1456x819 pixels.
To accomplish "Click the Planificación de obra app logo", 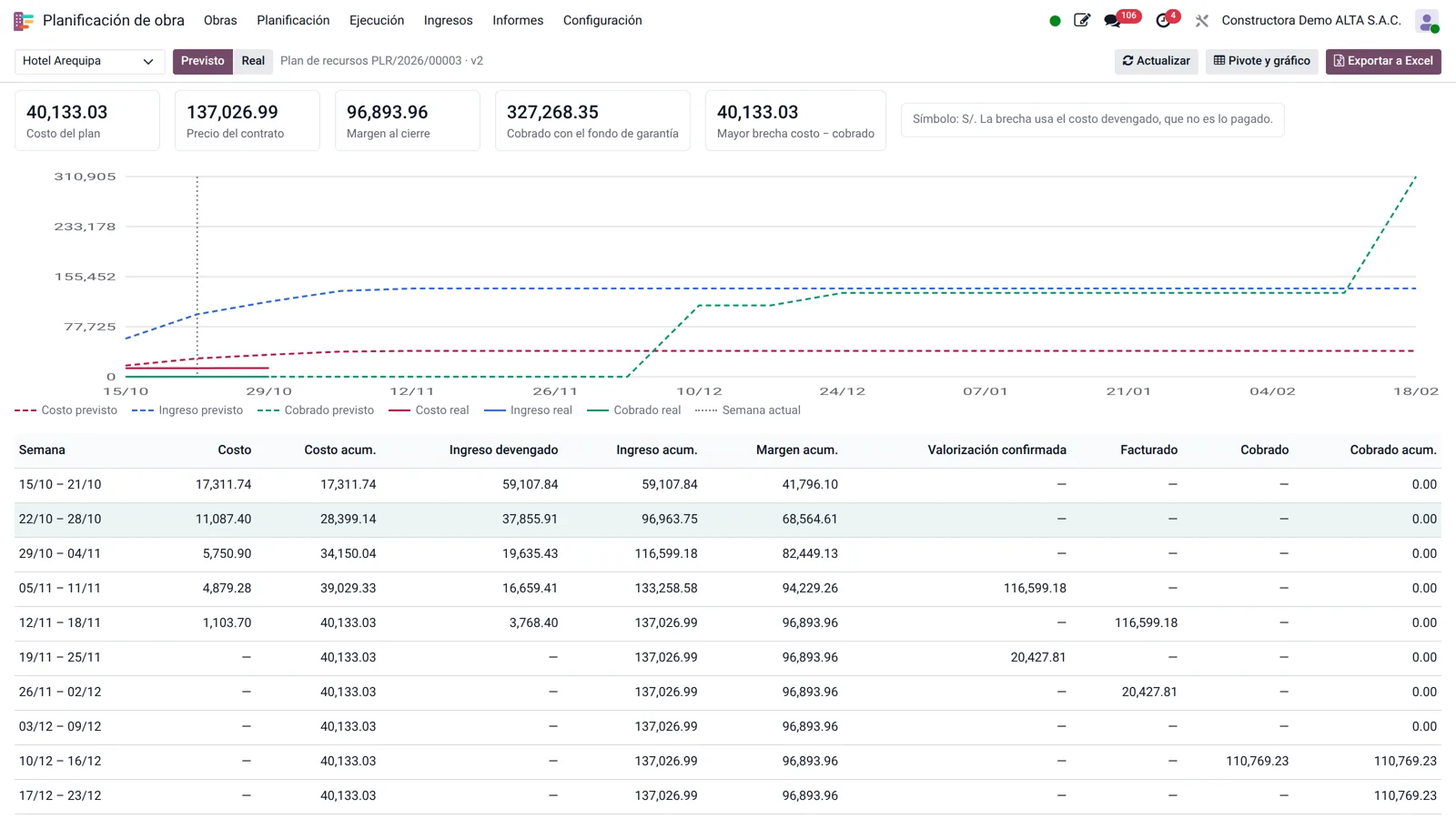I will pos(24,20).
